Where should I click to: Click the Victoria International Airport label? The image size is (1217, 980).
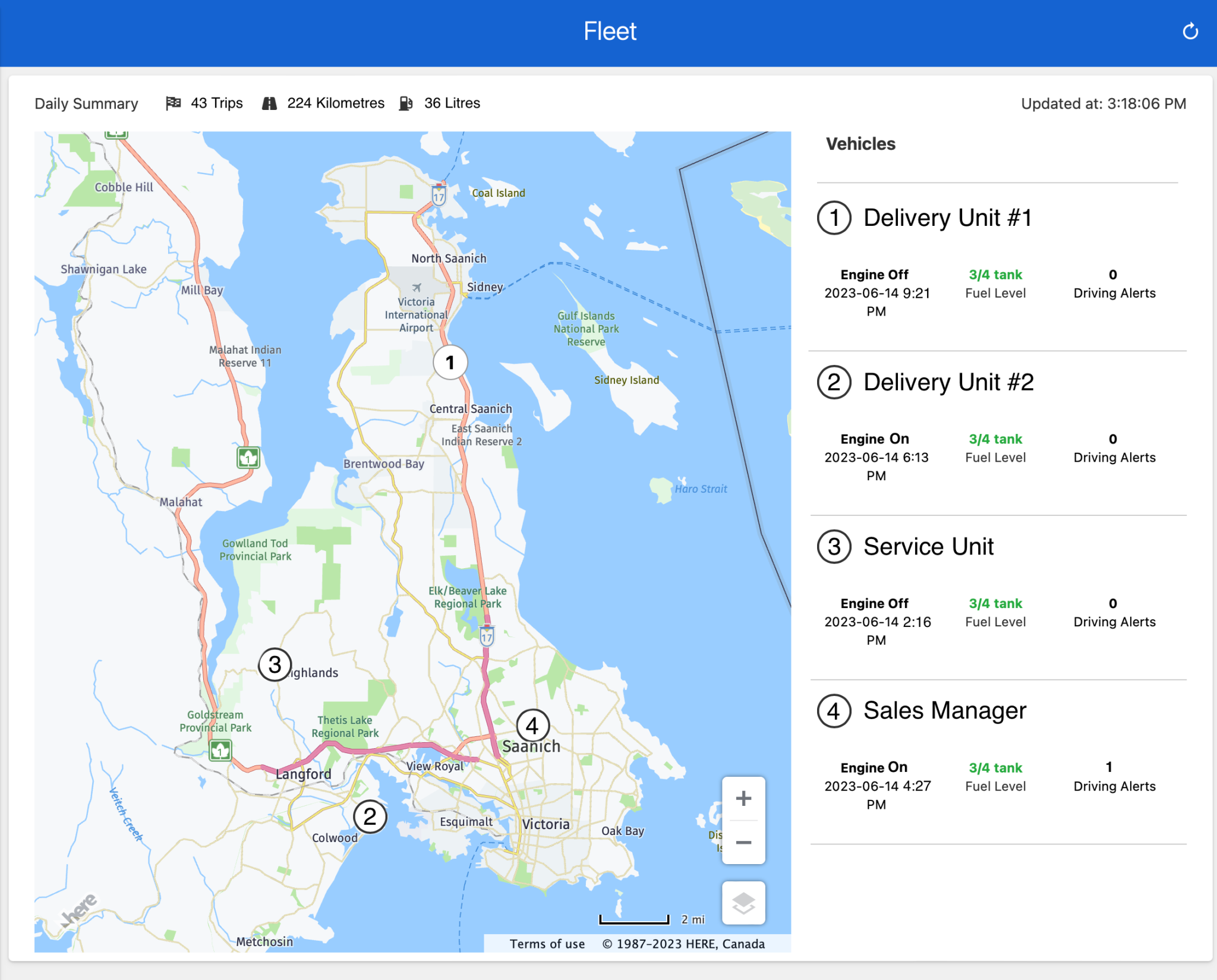coord(416,314)
